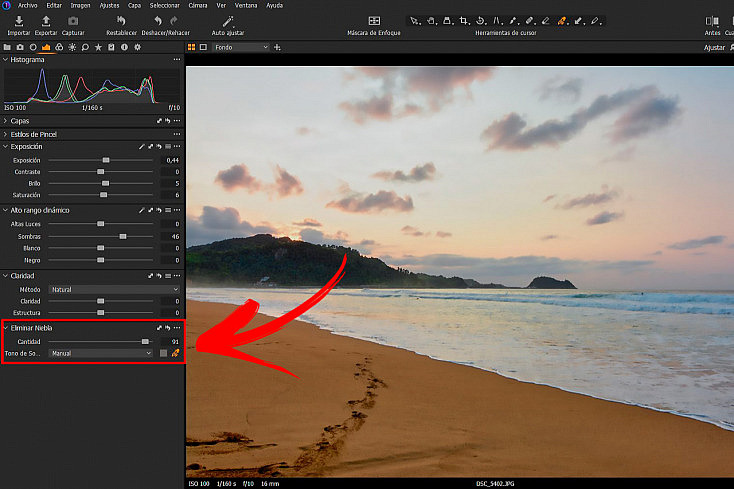The image size is (734, 489).
Task: Click the Exposición value field
Action: point(170,160)
